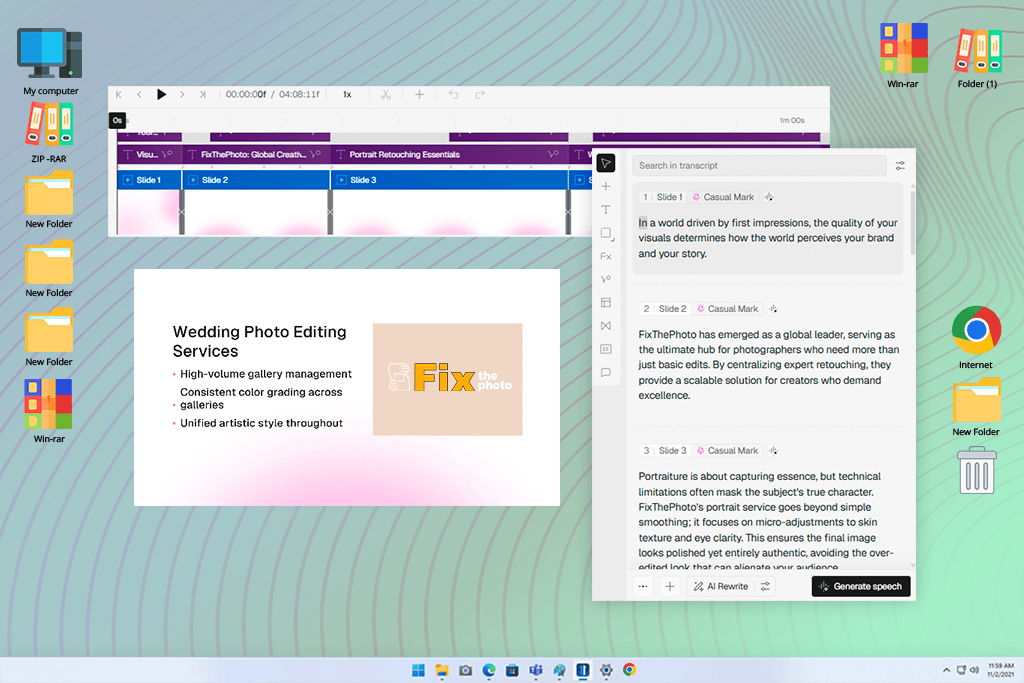
Task: Change the 1x playback speed
Action: tap(347, 95)
